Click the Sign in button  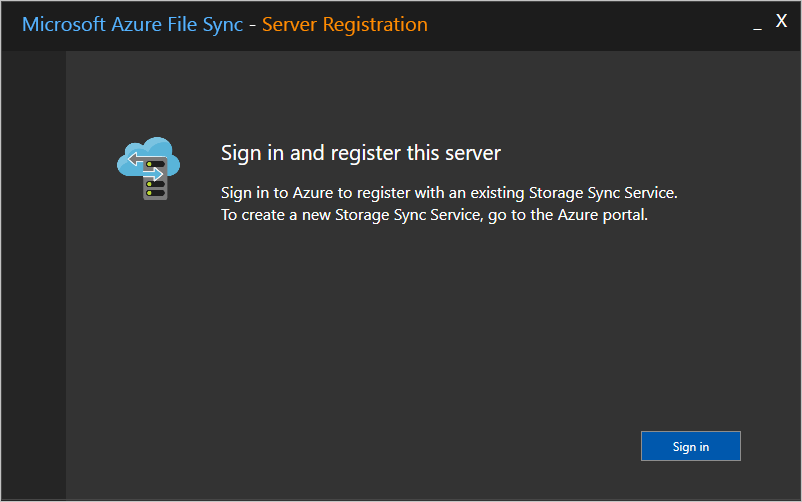[x=690, y=446]
